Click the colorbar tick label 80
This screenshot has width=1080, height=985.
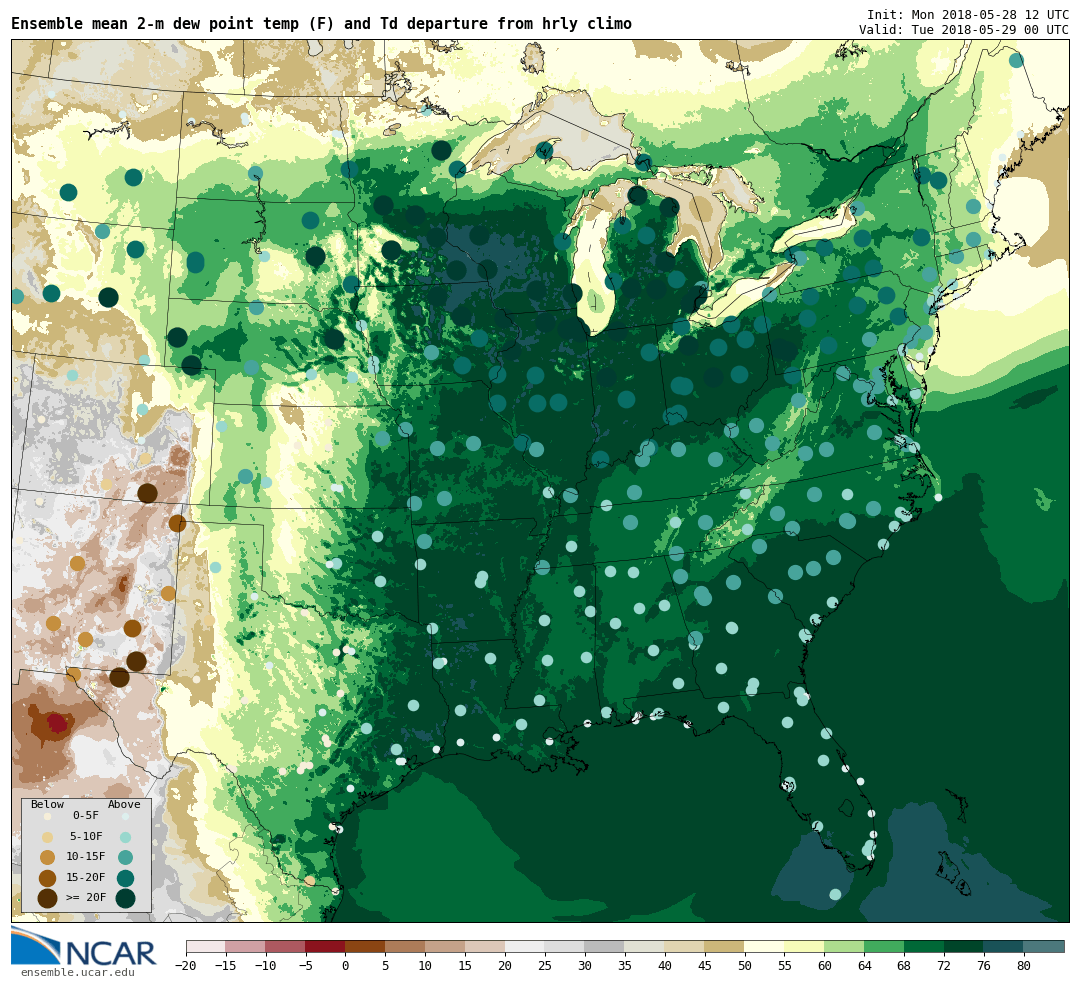click(1024, 966)
